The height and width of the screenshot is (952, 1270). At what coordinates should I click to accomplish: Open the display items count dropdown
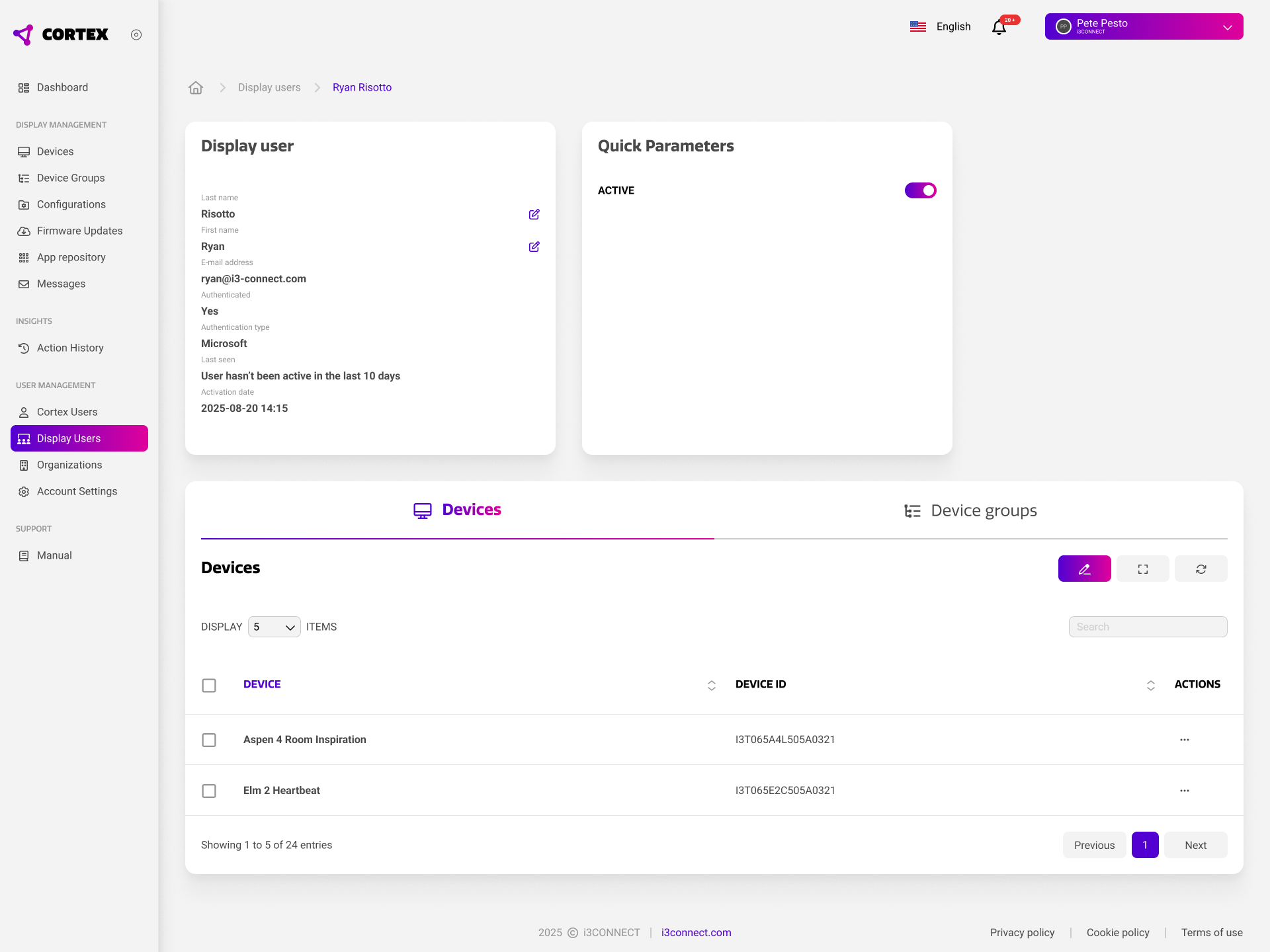pos(274,627)
